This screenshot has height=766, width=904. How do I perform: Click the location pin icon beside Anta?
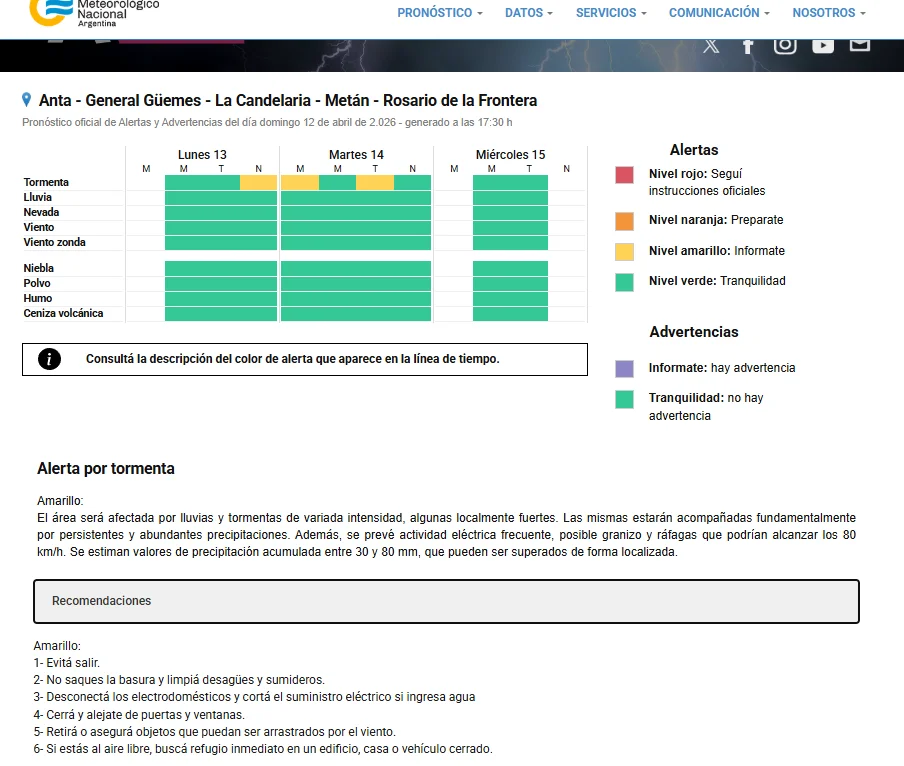26,100
